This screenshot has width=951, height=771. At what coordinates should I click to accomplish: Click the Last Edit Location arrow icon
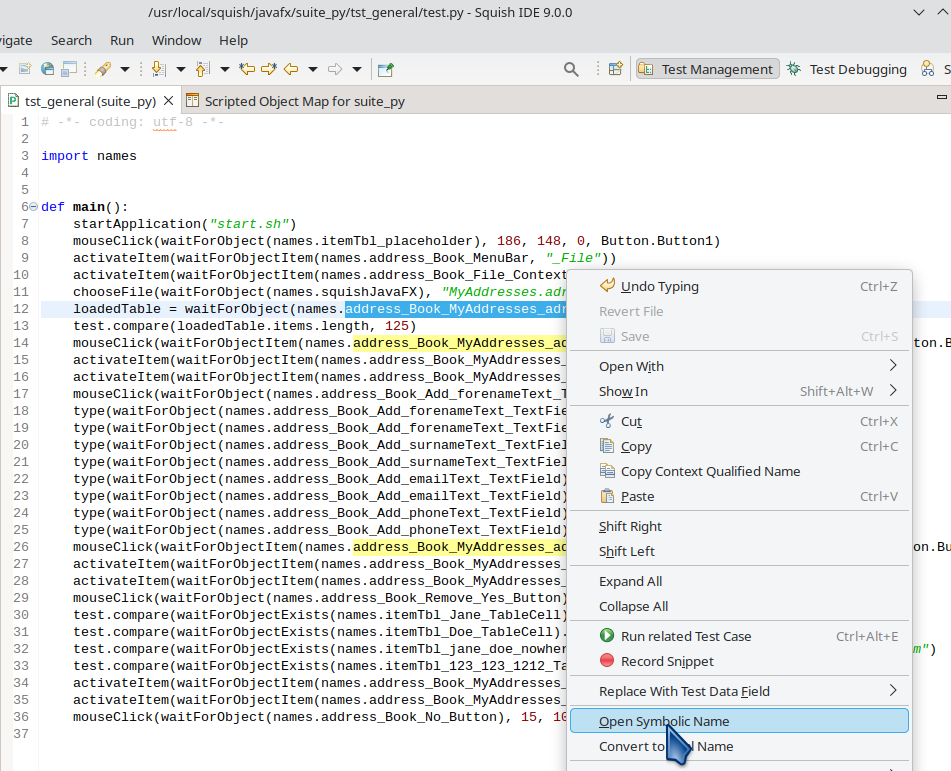pyautogui.click(x=247, y=69)
